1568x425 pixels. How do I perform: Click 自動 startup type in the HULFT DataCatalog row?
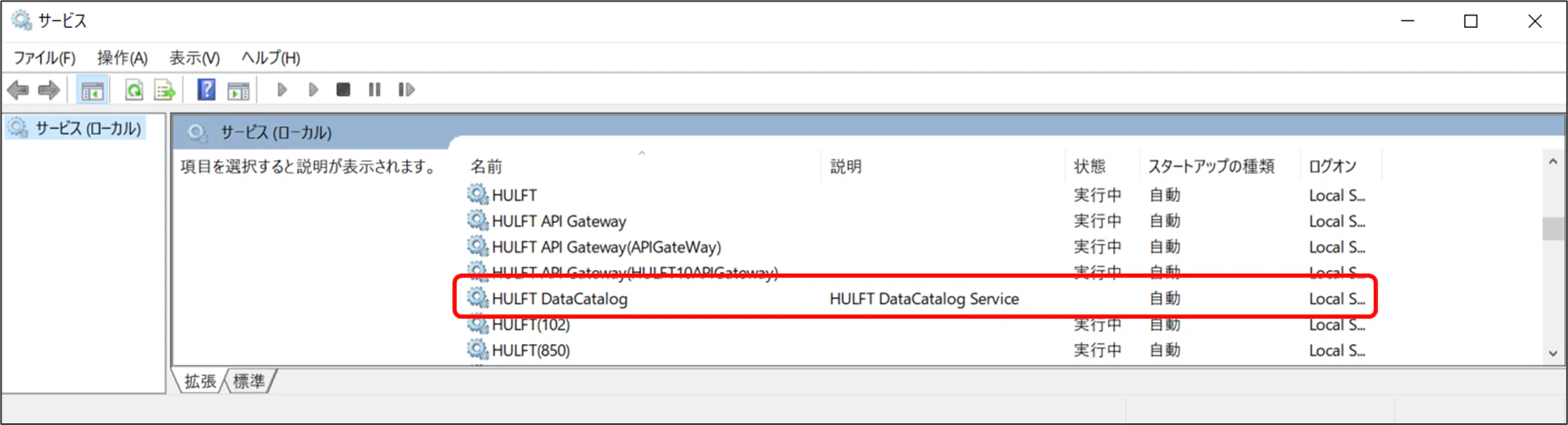1164,299
